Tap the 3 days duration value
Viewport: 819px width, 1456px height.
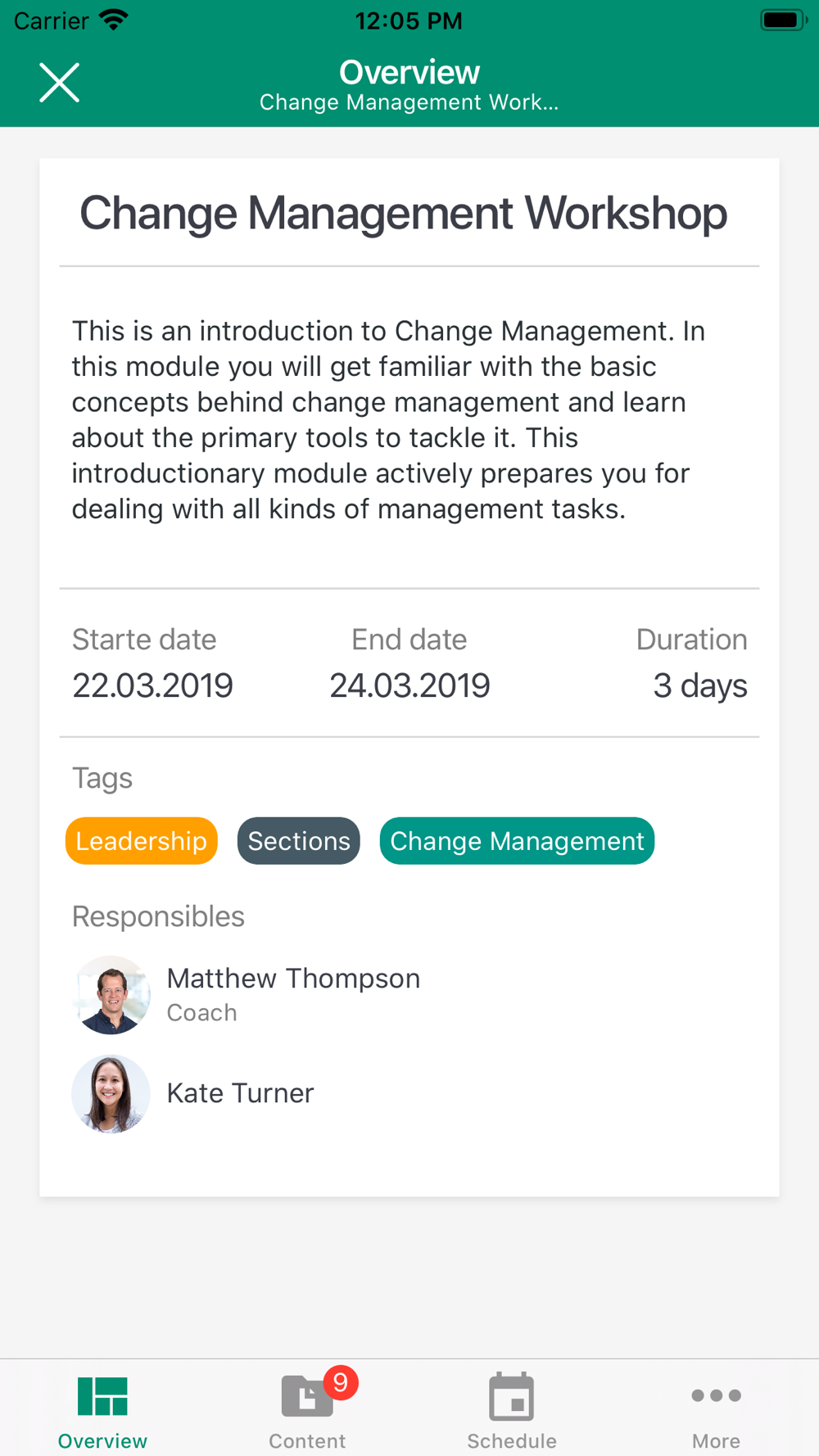[x=700, y=685]
